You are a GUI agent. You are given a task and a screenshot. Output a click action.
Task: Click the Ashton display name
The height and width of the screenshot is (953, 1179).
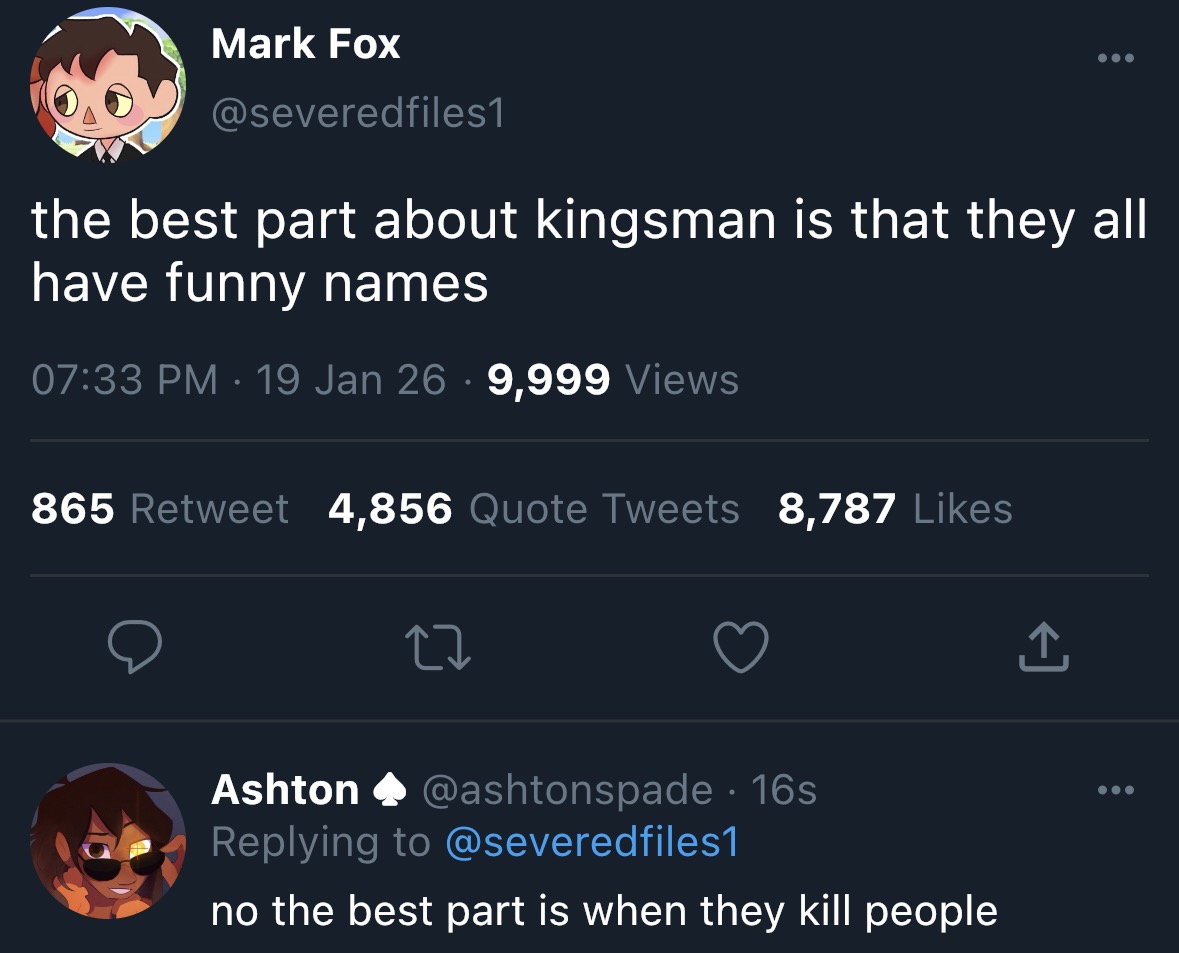(x=285, y=790)
